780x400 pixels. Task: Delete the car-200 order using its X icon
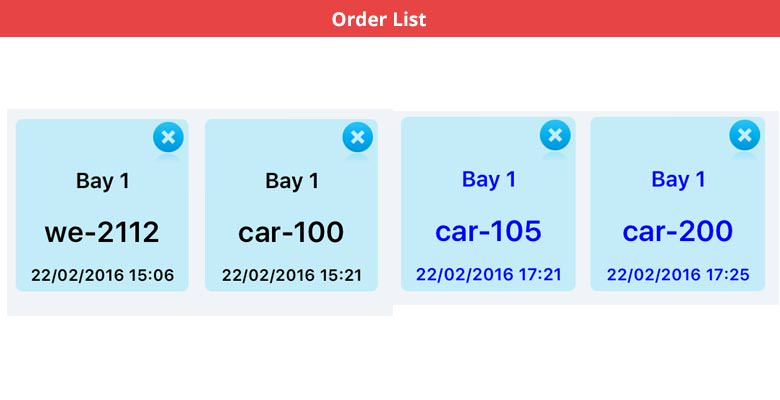pos(744,135)
